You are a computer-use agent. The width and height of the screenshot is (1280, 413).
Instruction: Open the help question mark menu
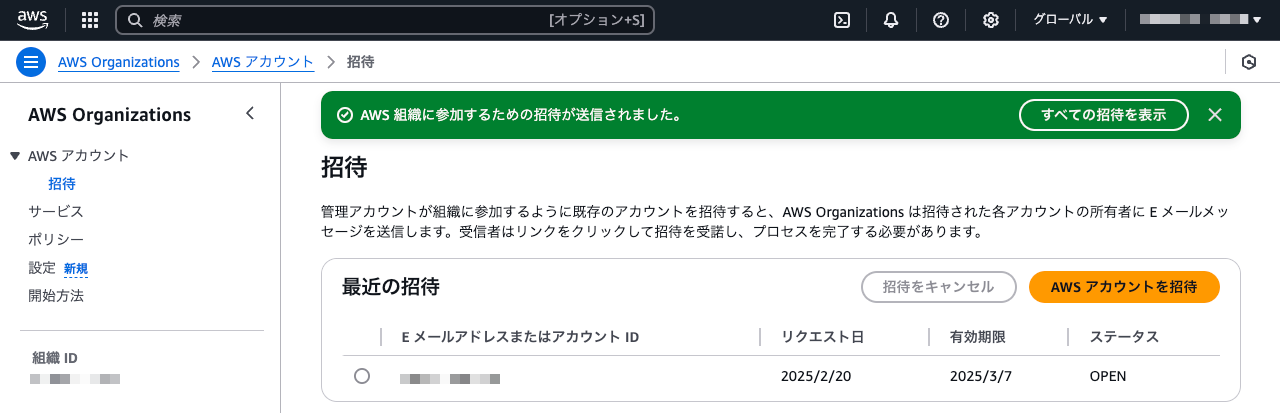point(940,20)
